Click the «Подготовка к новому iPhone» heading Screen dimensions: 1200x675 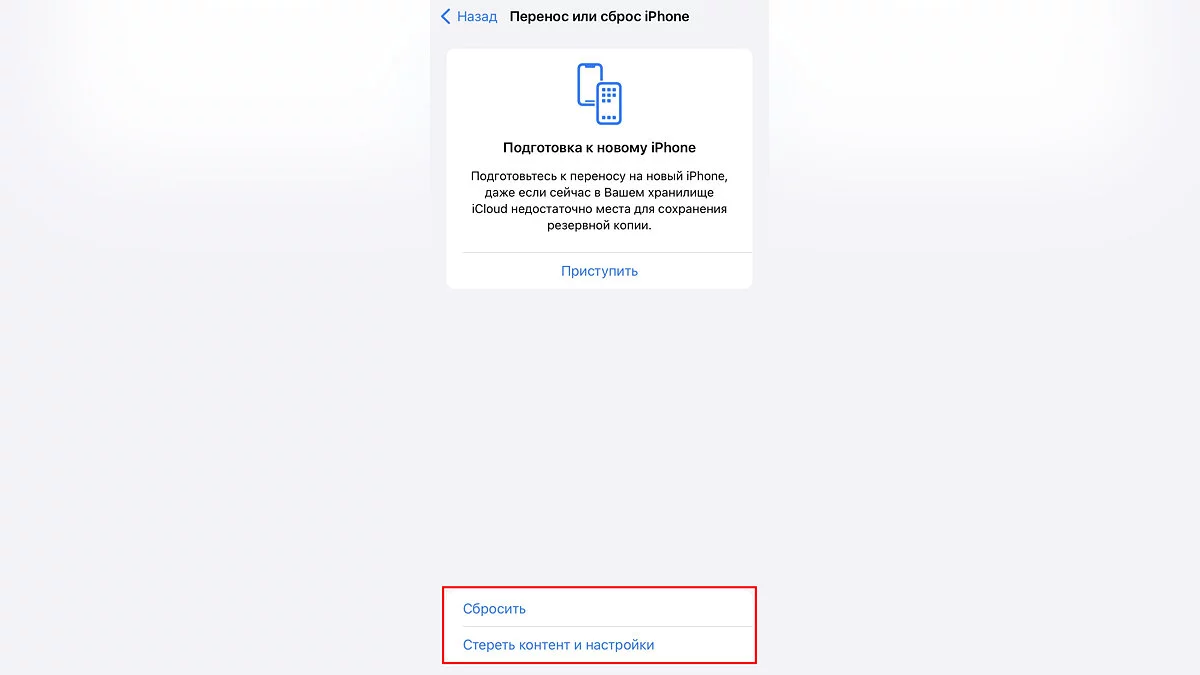pyautogui.click(x=599, y=148)
